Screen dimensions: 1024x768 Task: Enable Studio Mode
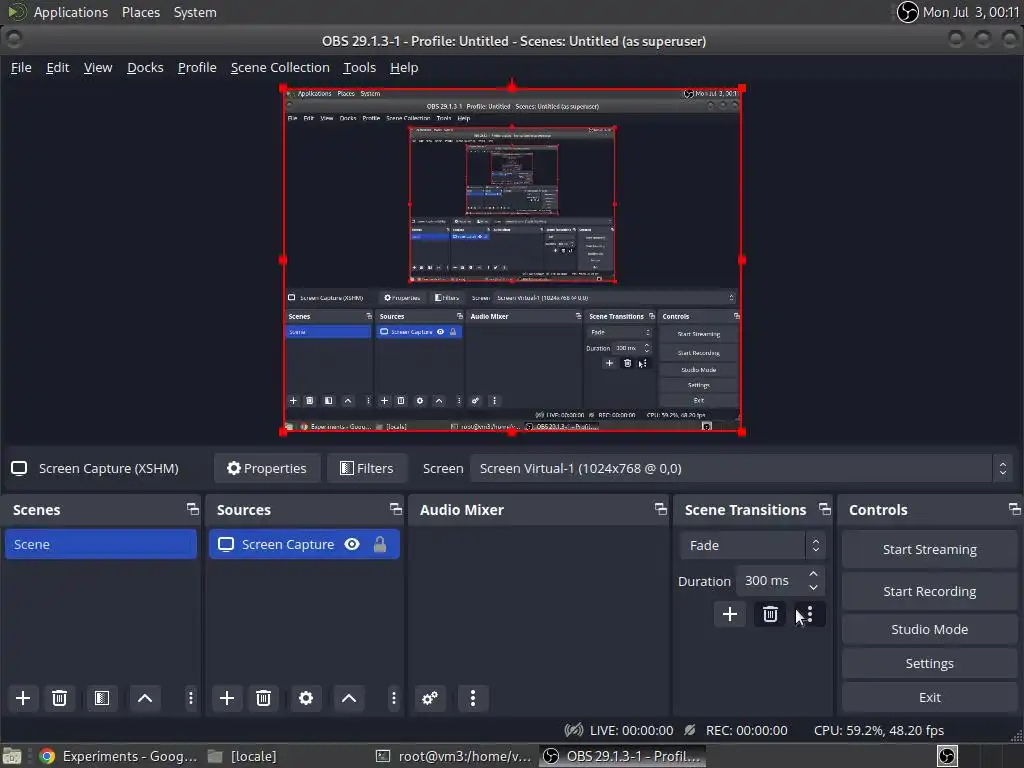tap(929, 629)
